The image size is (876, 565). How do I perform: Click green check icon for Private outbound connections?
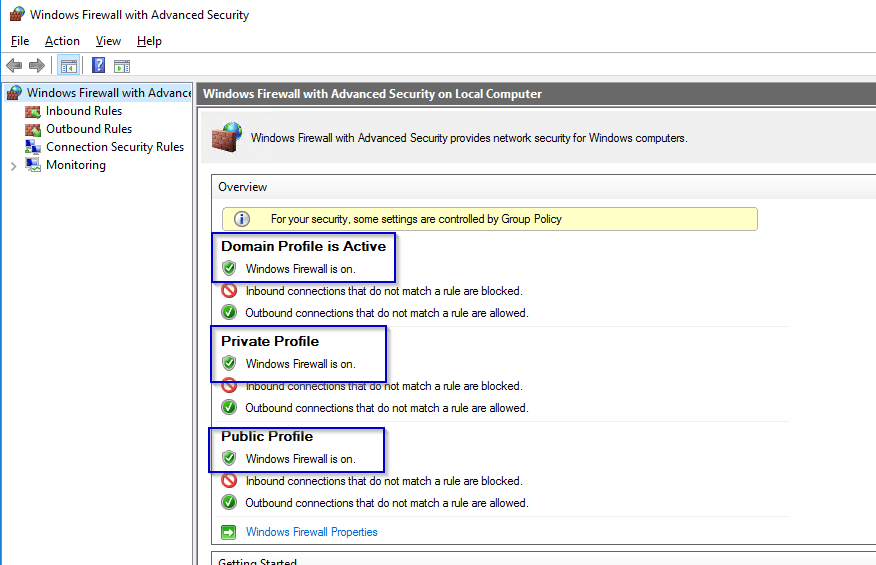point(229,407)
